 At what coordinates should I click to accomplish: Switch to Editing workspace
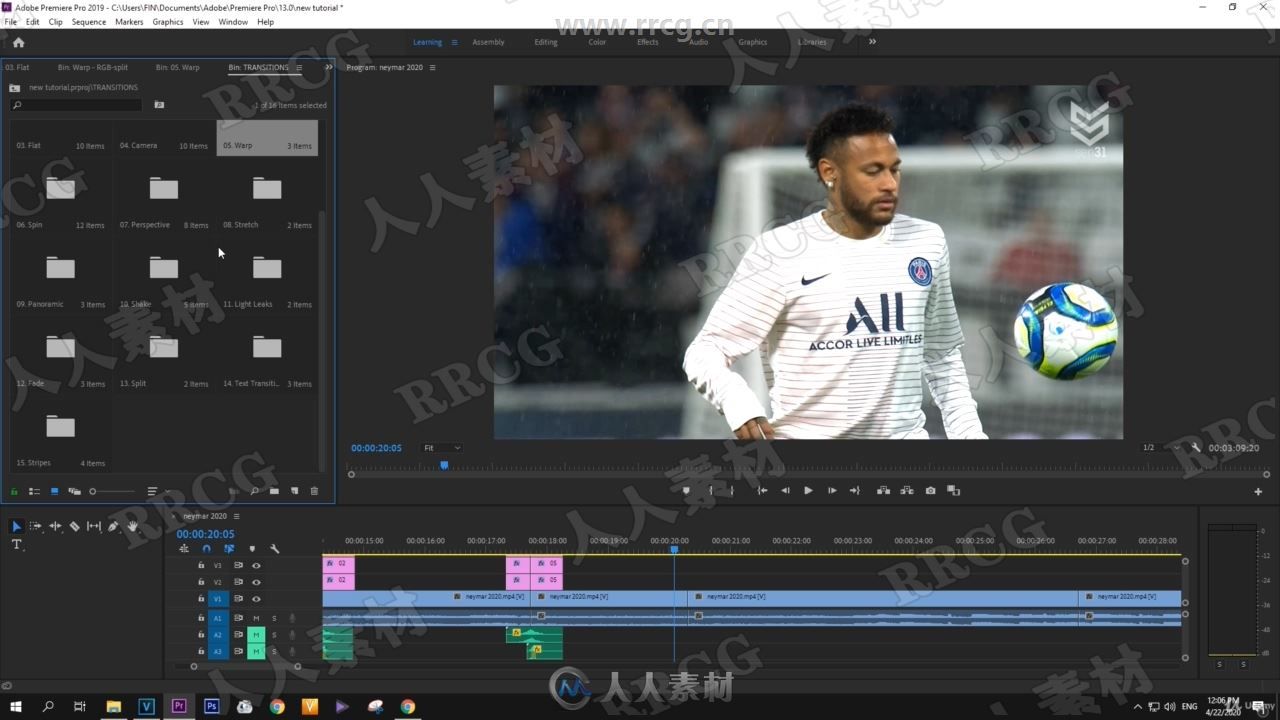[x=546, y=42]
